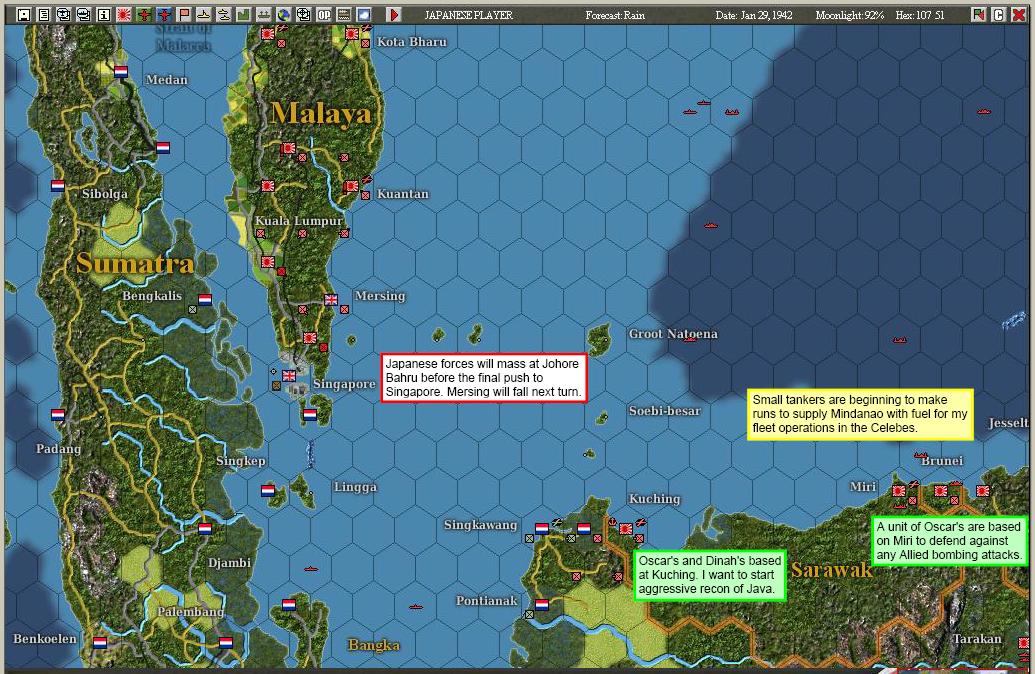
Task: Select the Japanese flag base at Miri
Action: pos(899,490)
